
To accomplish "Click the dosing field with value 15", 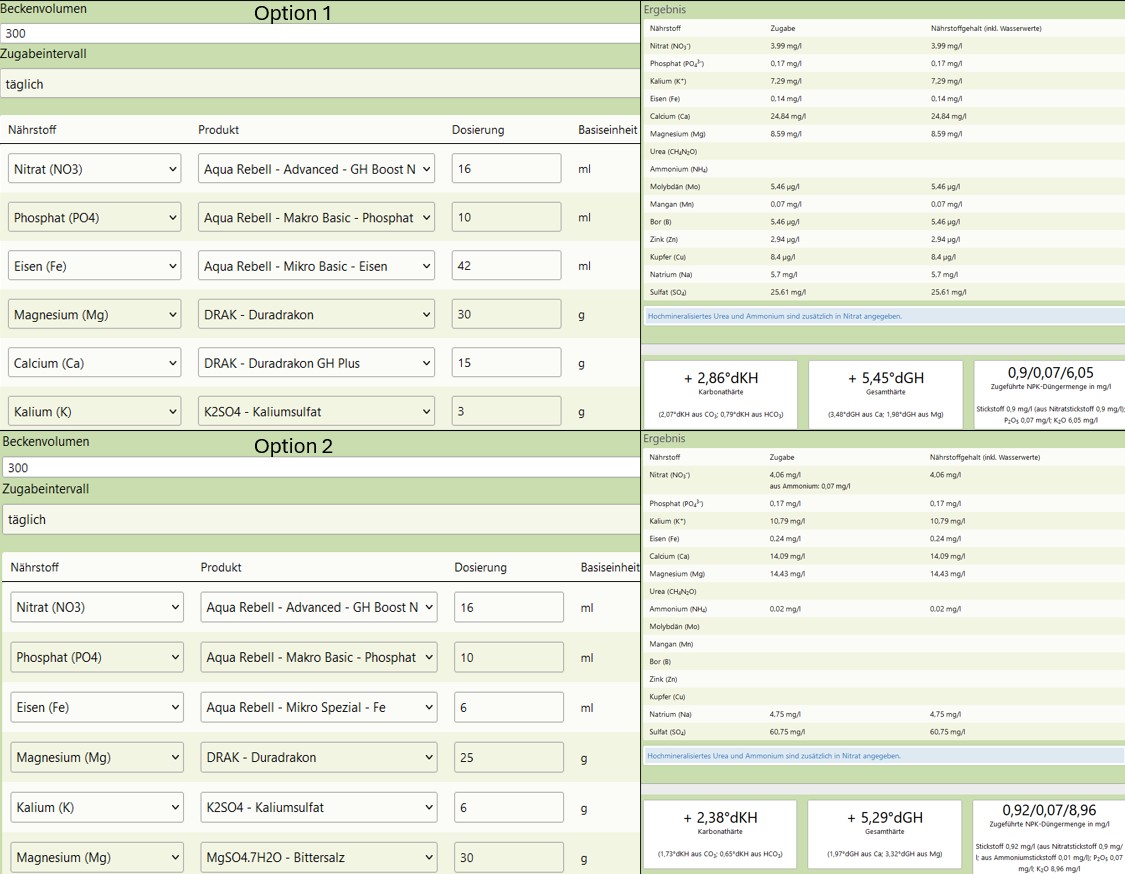I will pos(506,363).
